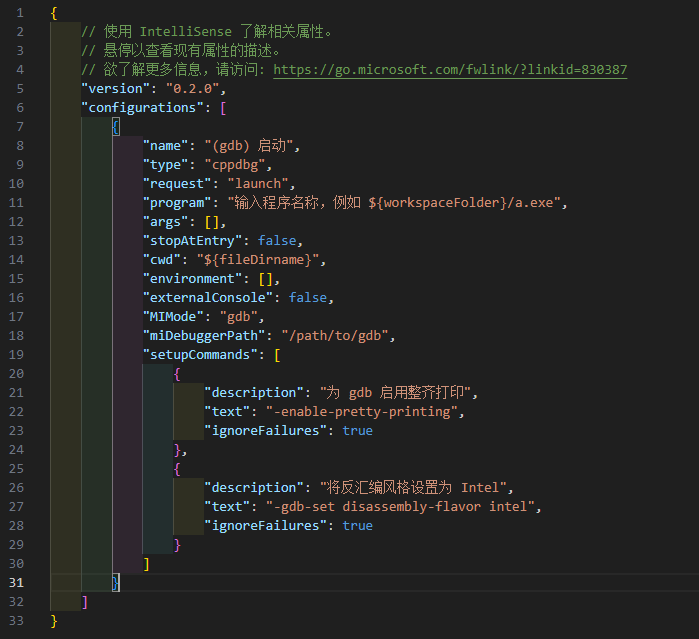This screenshot has height=639, width=699.
Task: Select the "configurations" key
Action: pos(142,108)
